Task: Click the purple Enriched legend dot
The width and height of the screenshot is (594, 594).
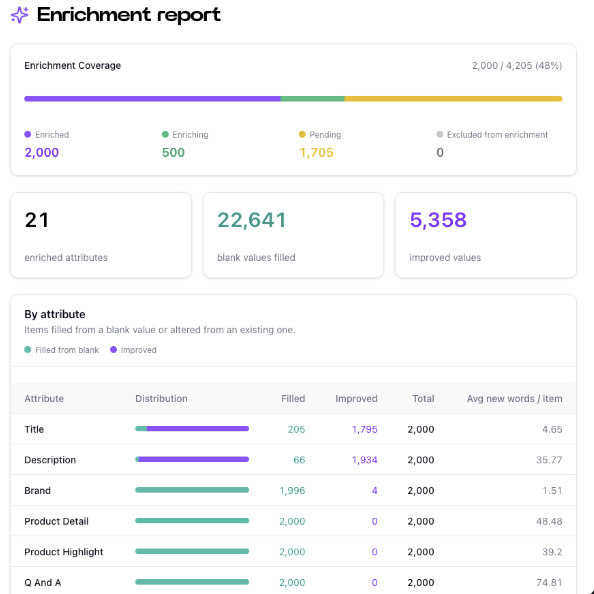Action: click(x=27, y=134)
